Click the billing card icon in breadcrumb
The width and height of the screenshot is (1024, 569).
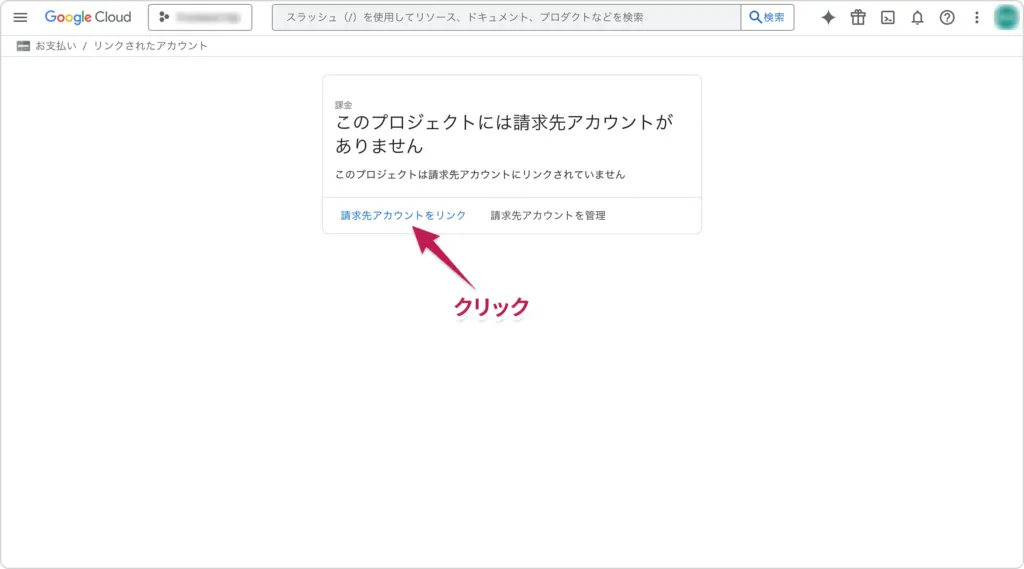tap(23, 46)
